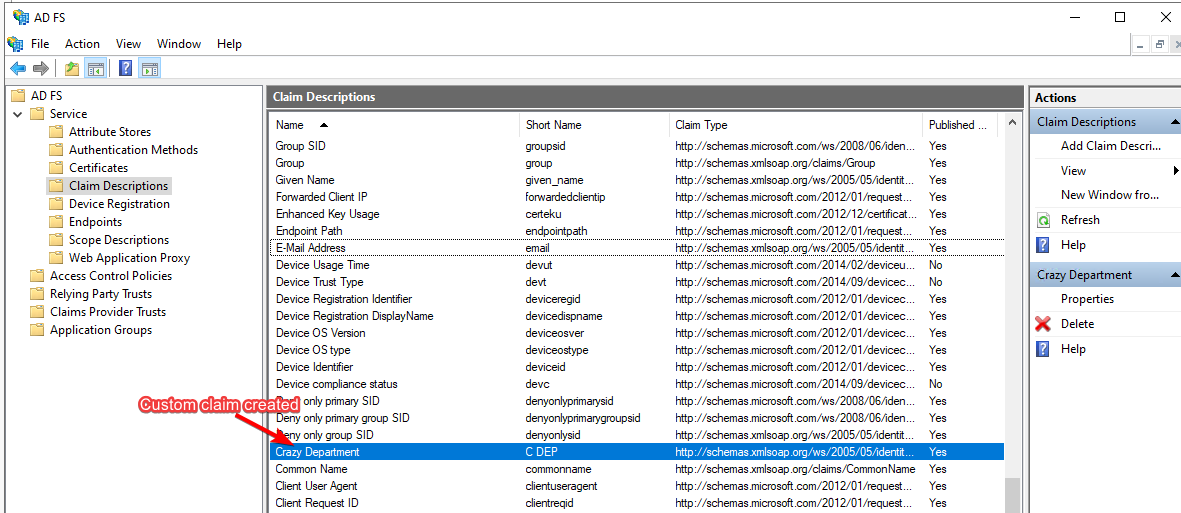Collapse the Claim Descriptions actions section

point(1174,122)
